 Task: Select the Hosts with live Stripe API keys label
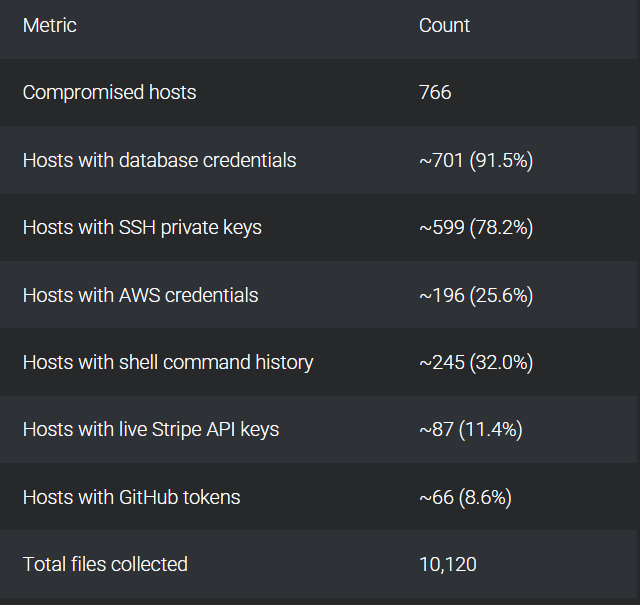(151, 430)
